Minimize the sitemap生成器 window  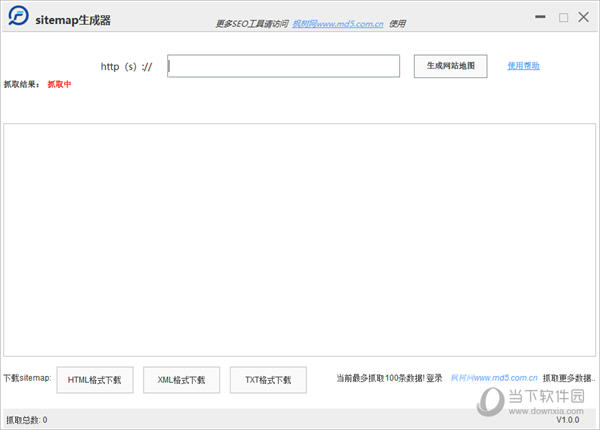540,17
